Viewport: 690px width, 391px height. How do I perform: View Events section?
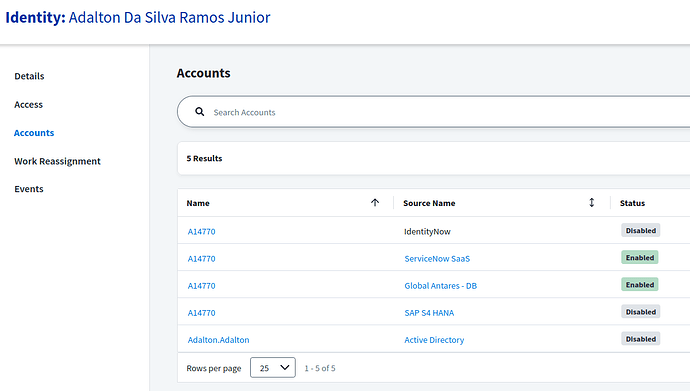click(29, 189)
